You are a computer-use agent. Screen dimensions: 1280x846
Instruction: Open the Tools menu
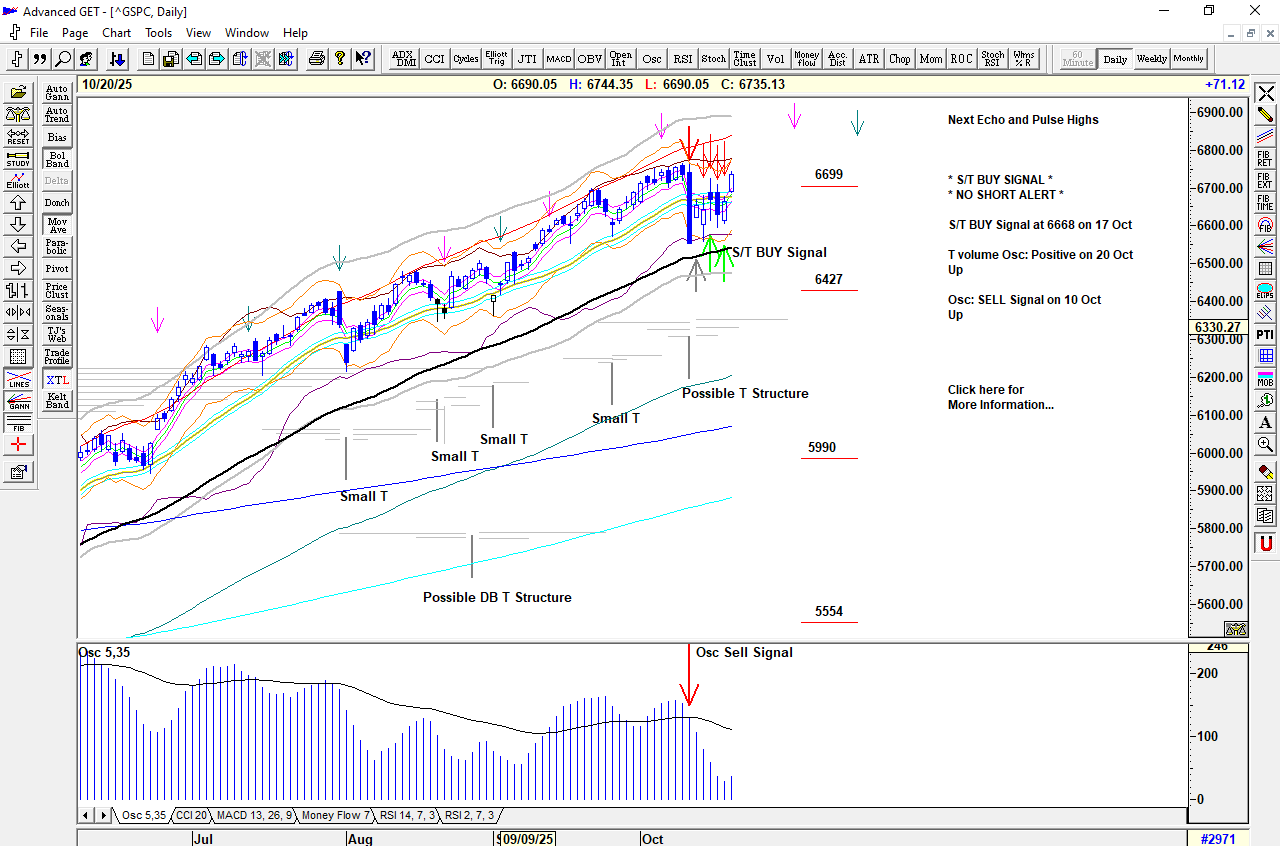158,33
